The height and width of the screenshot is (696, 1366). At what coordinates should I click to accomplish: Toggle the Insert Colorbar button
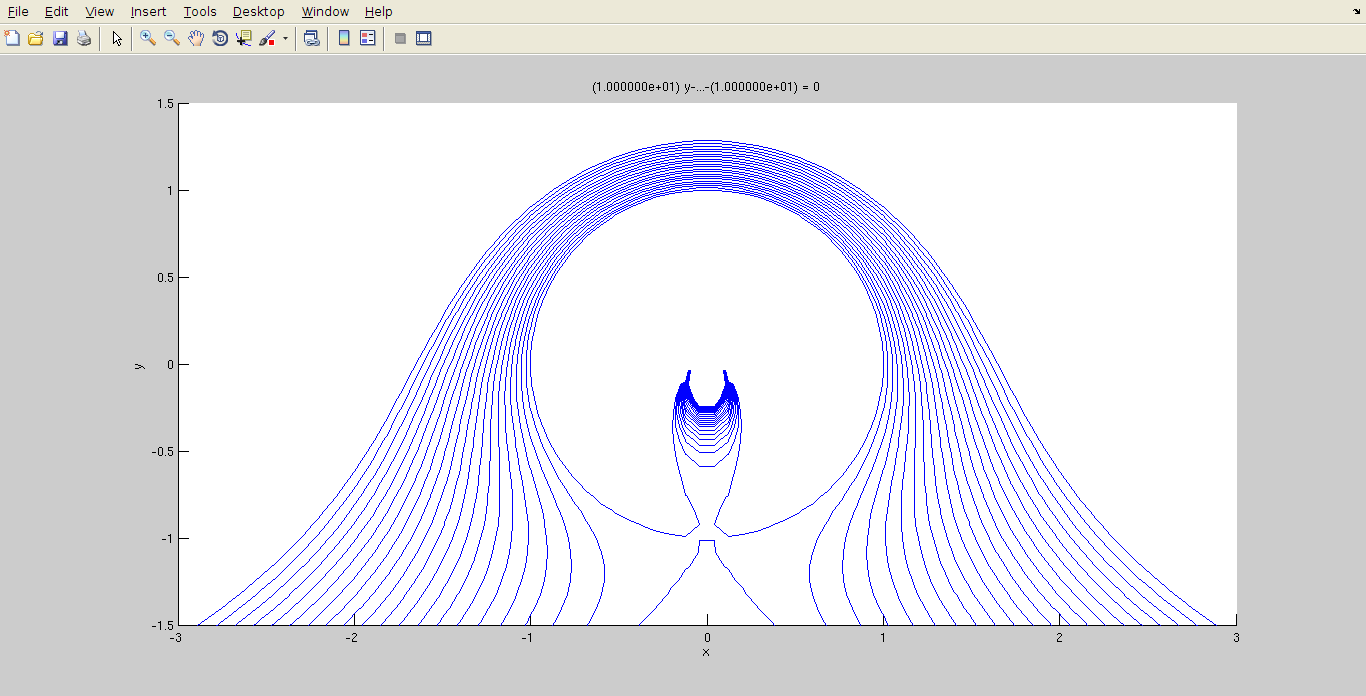pyautogui.click(x=344, y=39)
